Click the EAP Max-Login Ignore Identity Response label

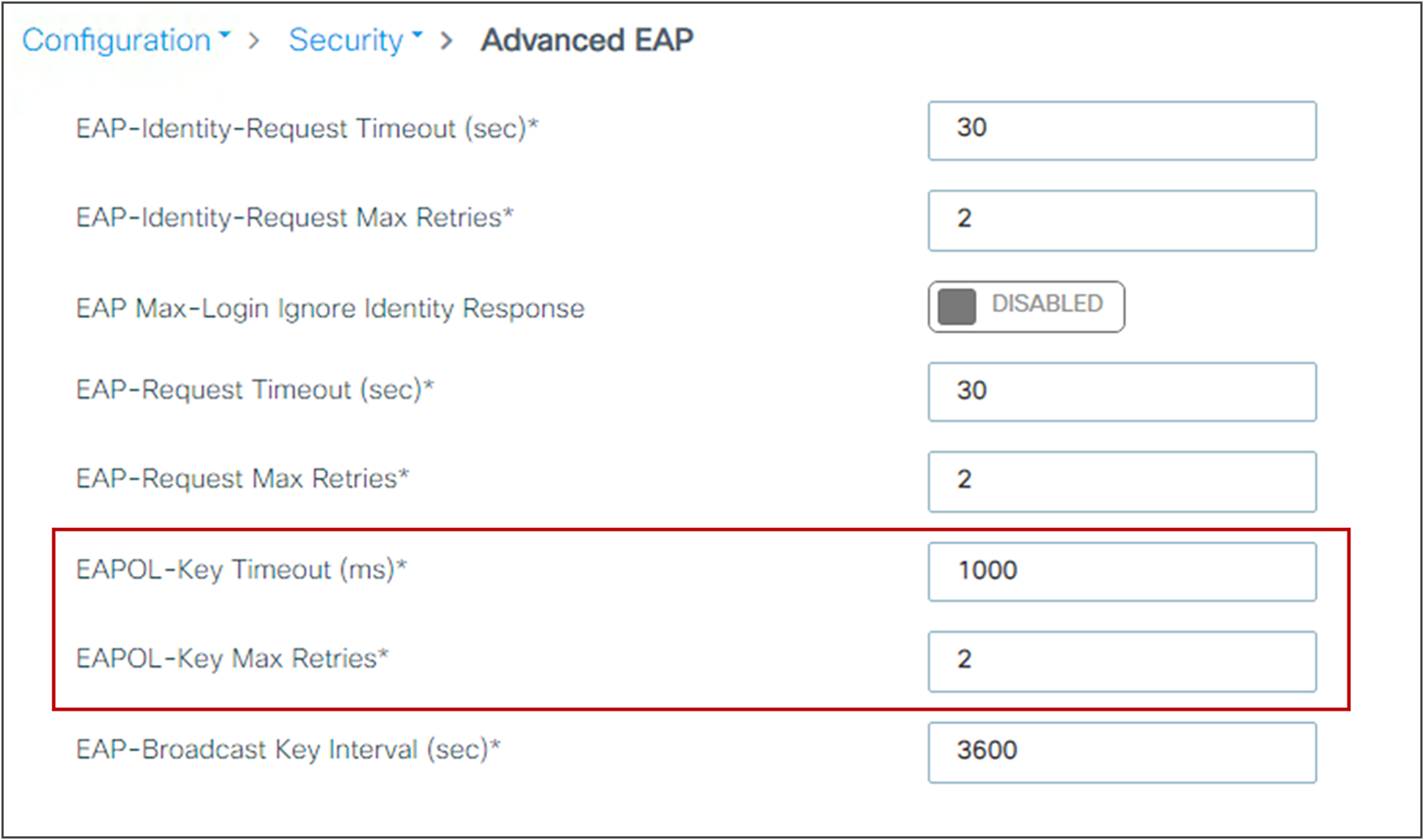coord(330,308)
